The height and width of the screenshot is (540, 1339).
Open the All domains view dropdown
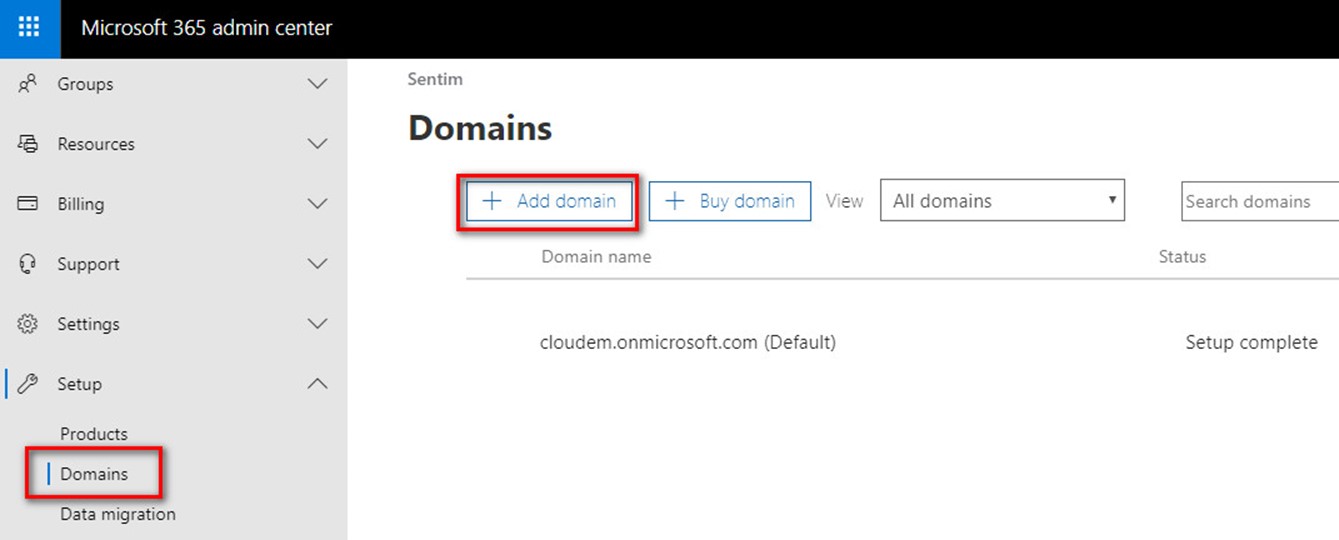[x=1002, y=201]
